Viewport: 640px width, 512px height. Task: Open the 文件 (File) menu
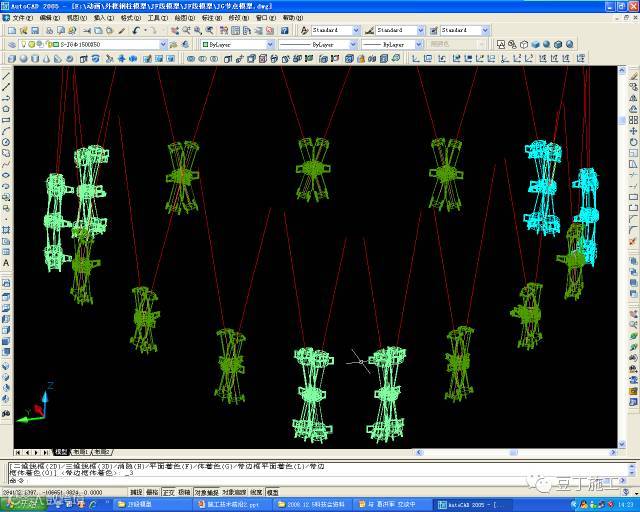(23, 18)
